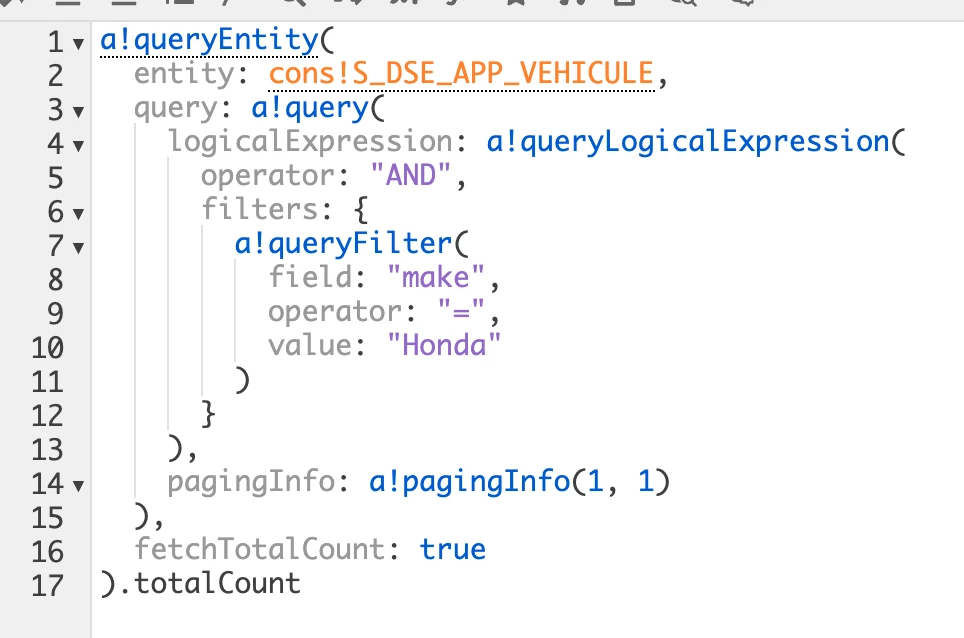Click the entity keyword on line 2
This screenshot has width=964, height=638.
tap(184, 74)
